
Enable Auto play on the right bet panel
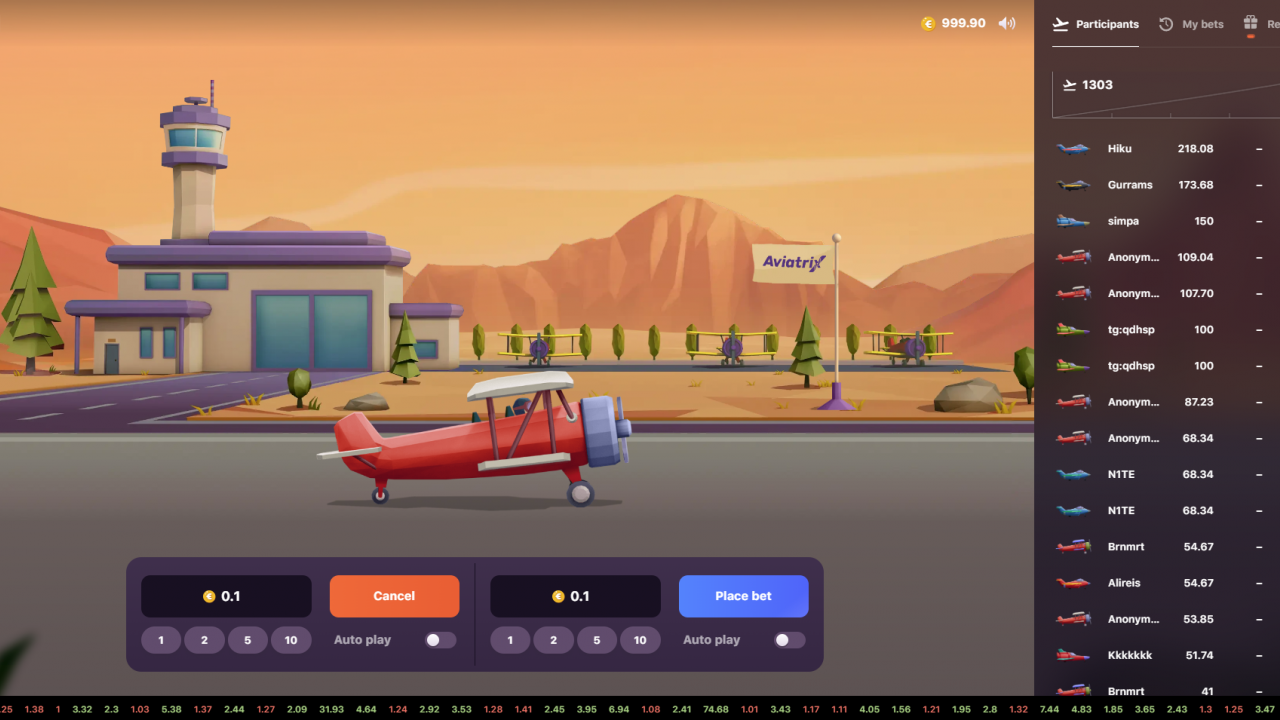[x=789, y=640]
